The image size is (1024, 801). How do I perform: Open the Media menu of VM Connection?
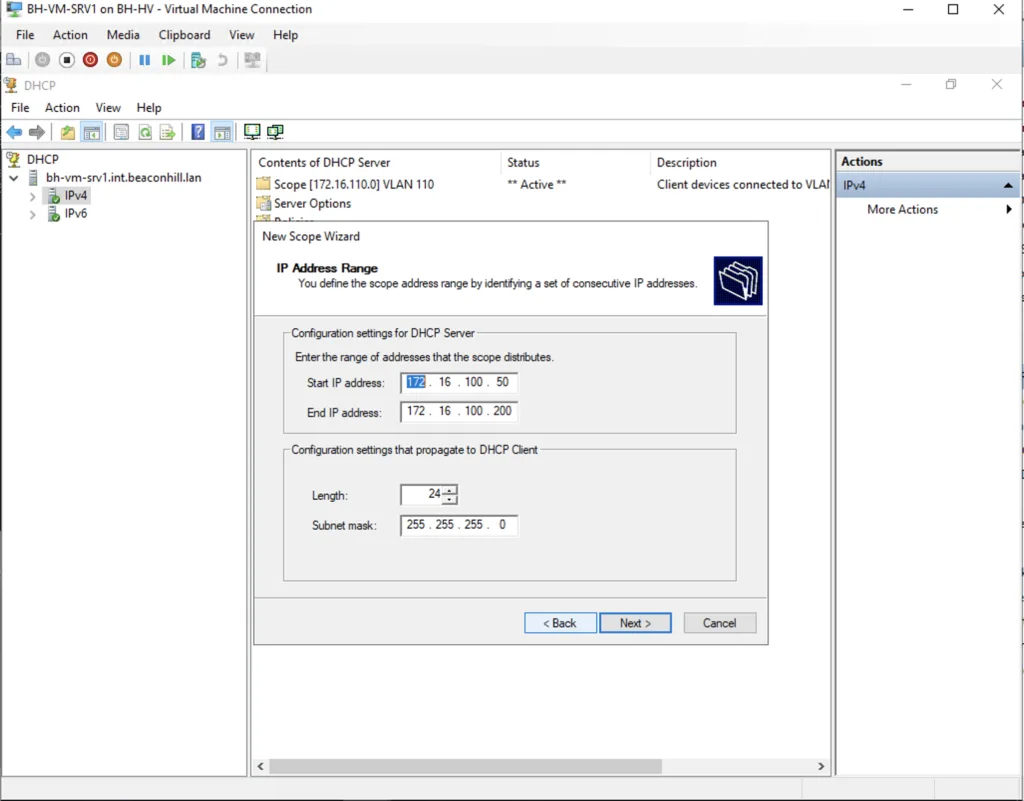click(x=123, y=35)
